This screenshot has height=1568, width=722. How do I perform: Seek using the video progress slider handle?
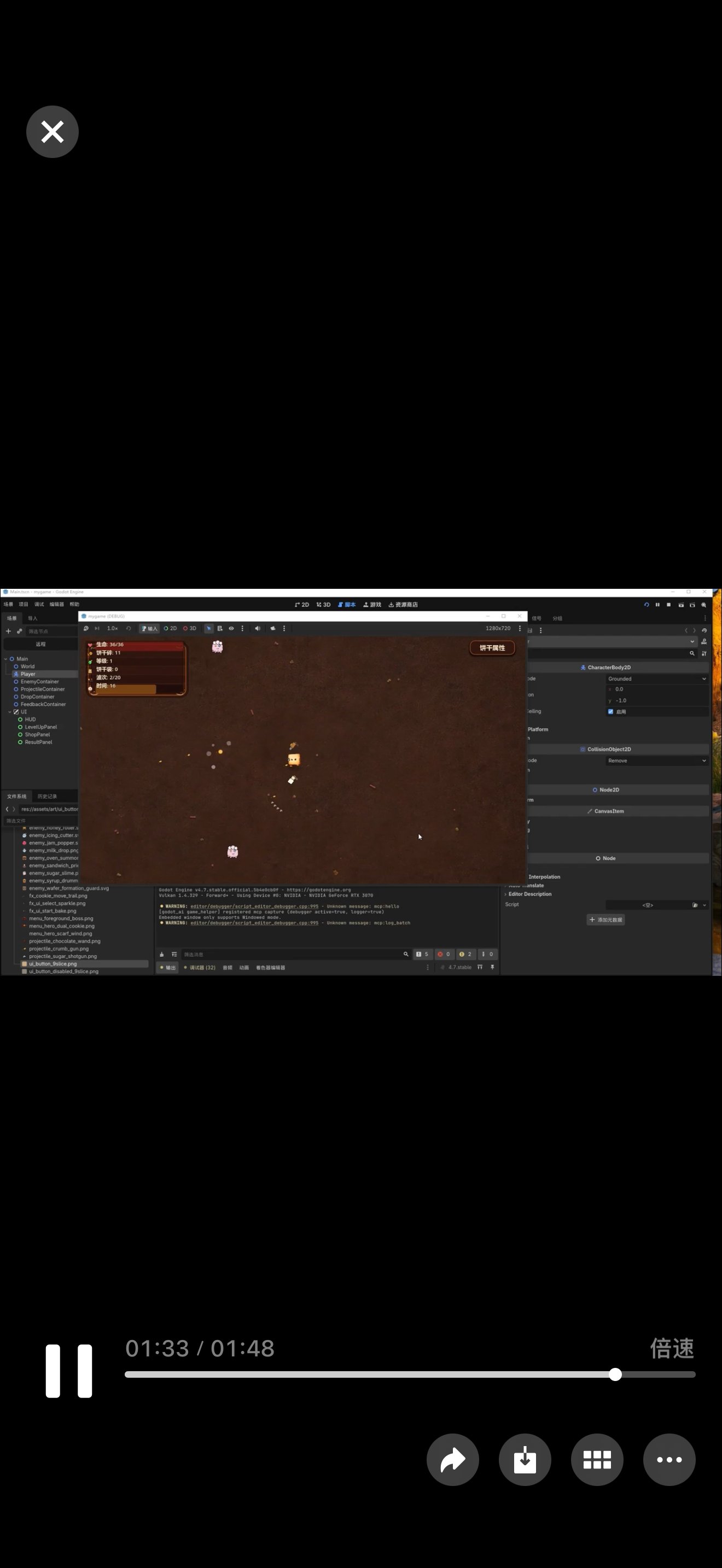615,1374
